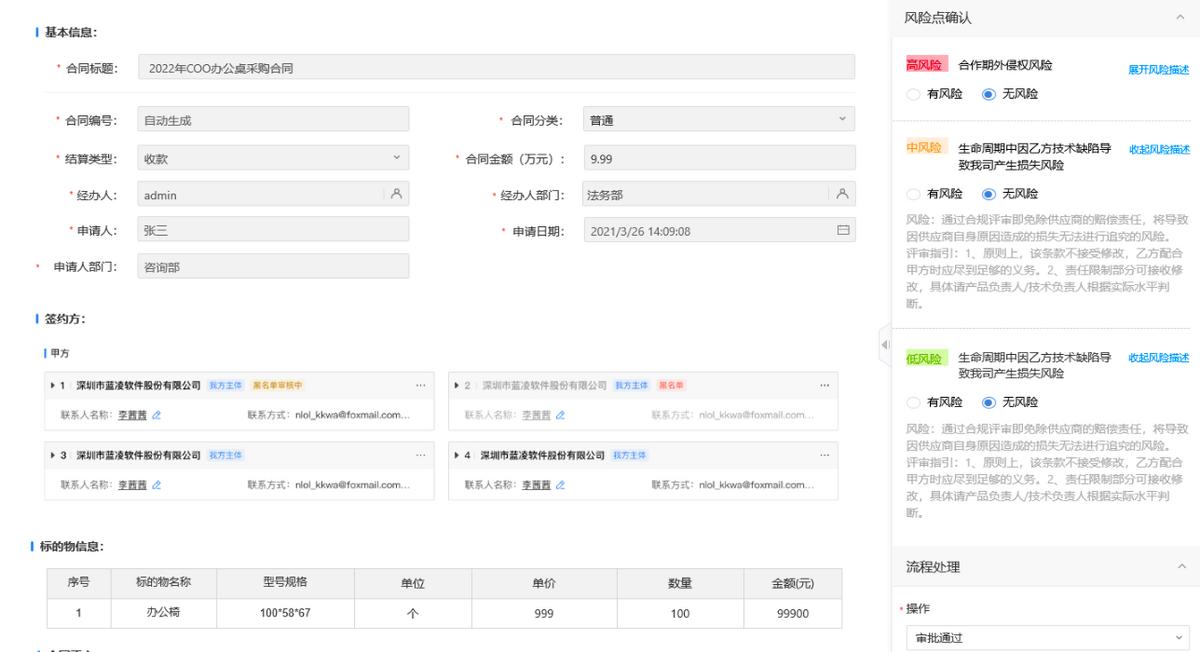Expand signing party 1 triangle arrow
Viewport: 1200px width, 652px height.
[x=52, y=385]
